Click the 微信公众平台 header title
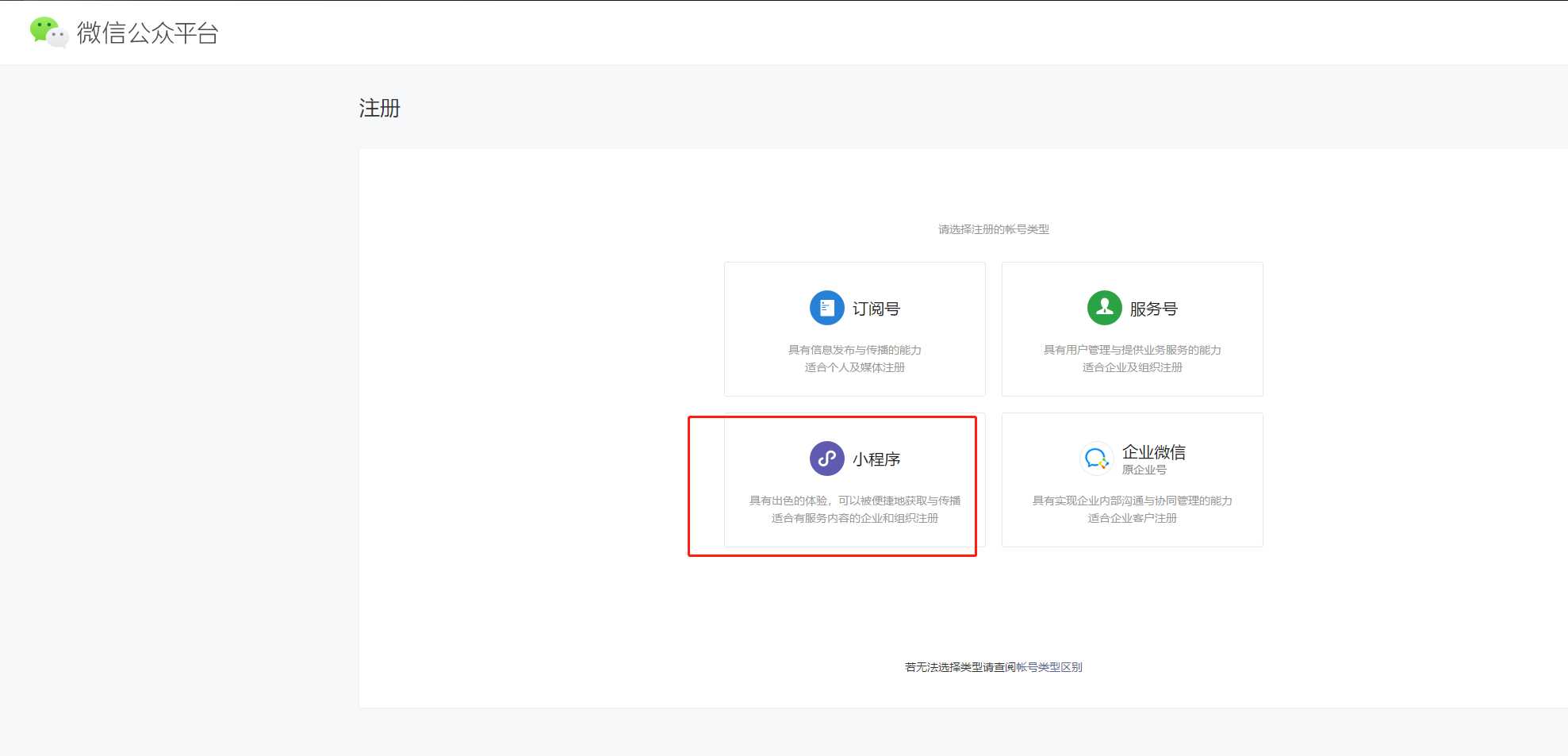The image size is (1568, 756). [x=148, y=33]
